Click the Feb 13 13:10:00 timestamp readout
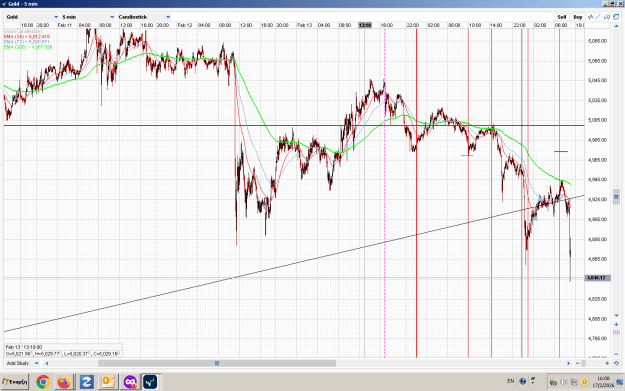The height and width of the screenshot is (391, 625). (x=24, y=347)
